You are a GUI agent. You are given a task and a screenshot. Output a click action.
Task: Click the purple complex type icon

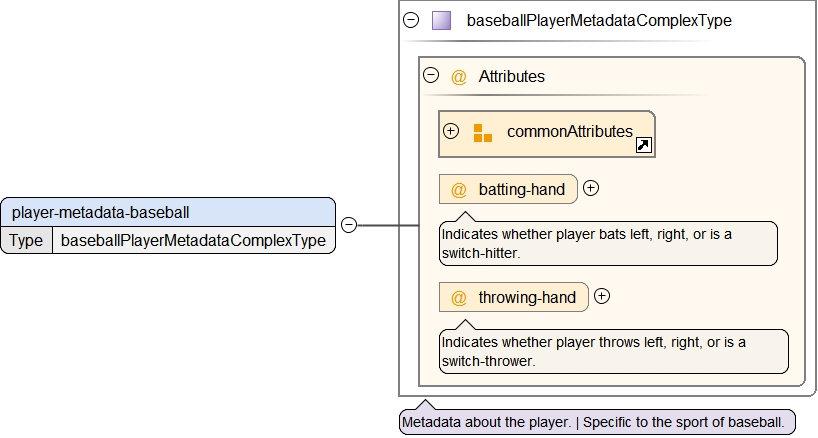coord(441,20)
